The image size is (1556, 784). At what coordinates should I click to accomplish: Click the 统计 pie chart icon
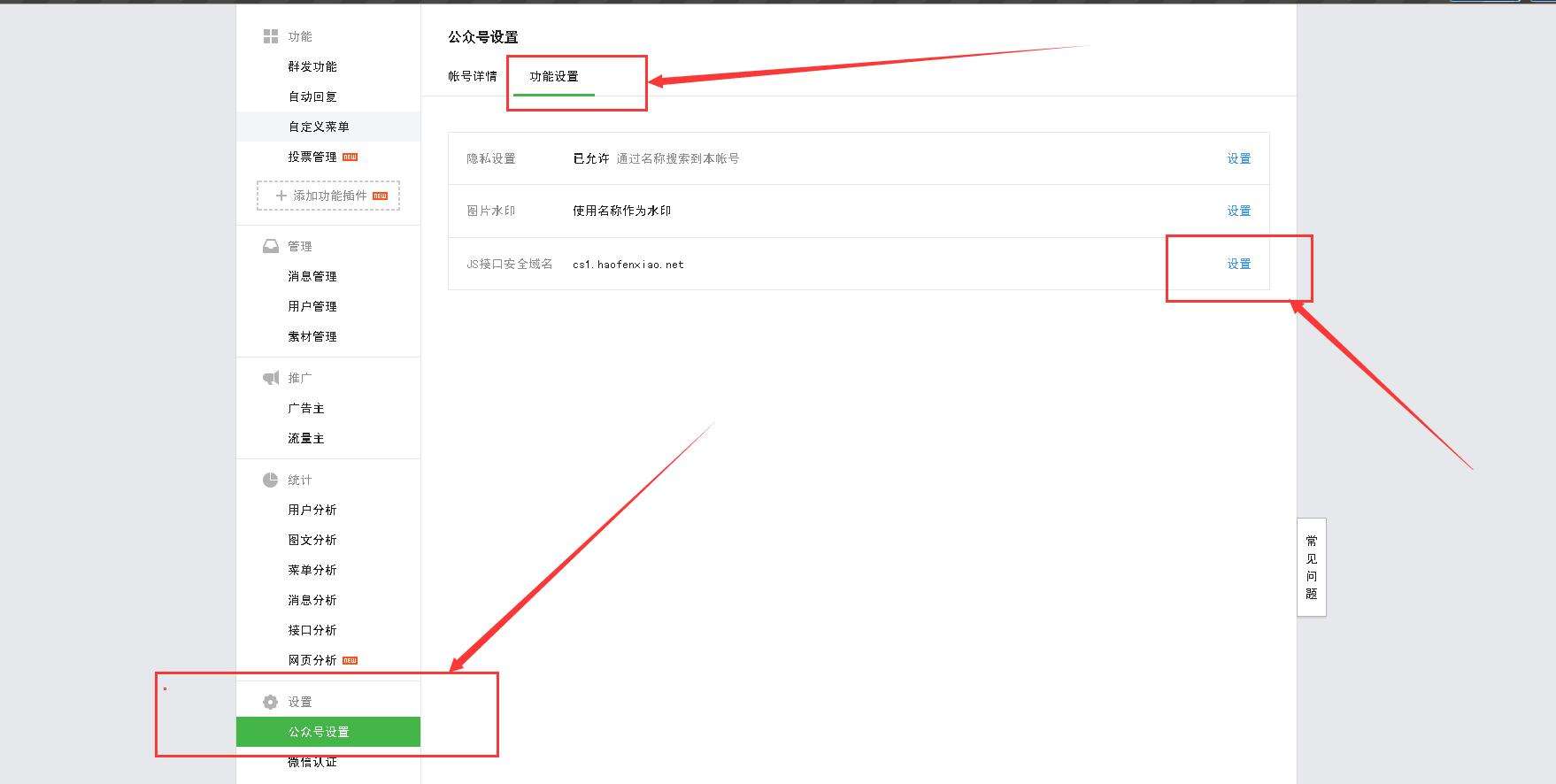[x=271, y=480]
